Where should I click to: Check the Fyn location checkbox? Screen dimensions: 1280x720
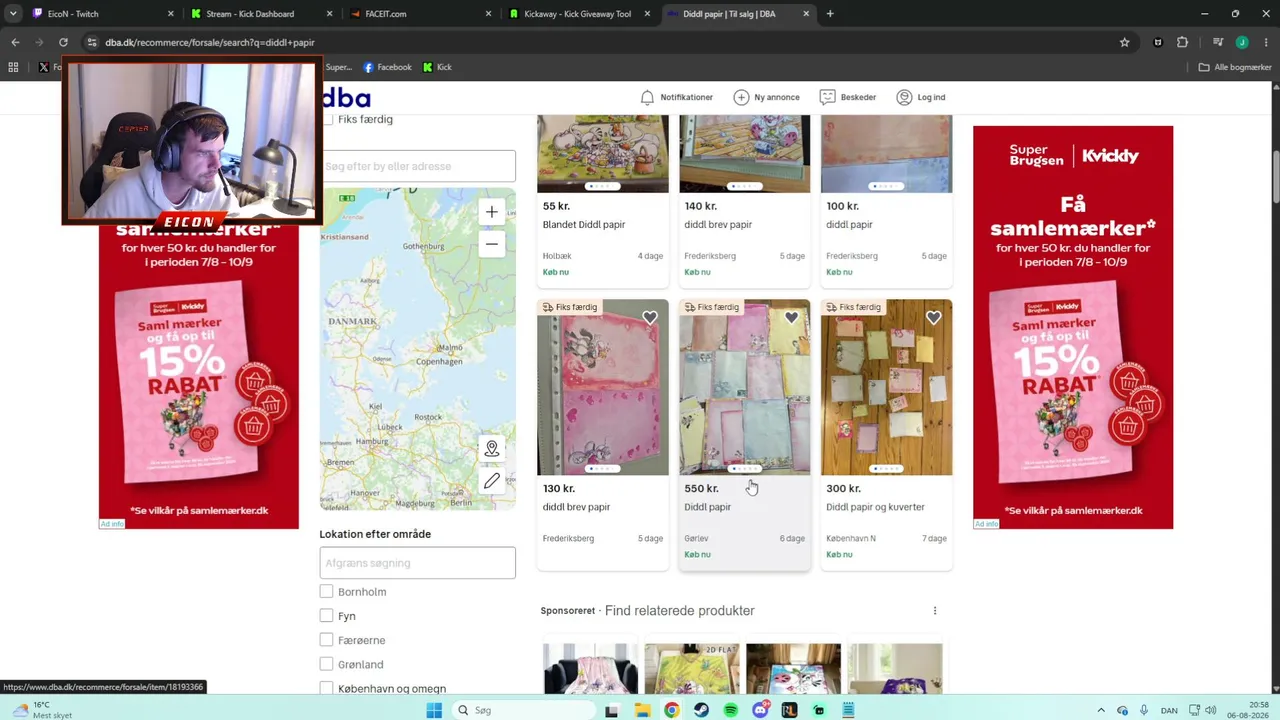tap(326, 616)
